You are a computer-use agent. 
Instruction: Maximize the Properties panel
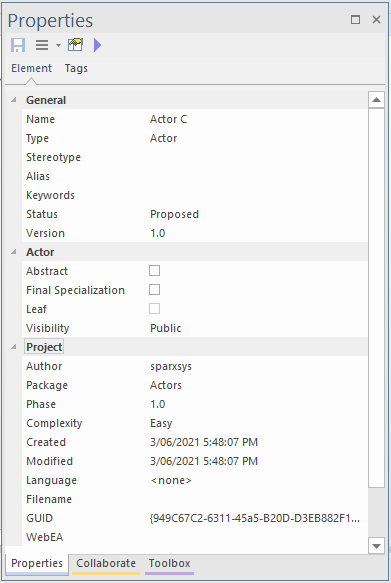[355, 19]
